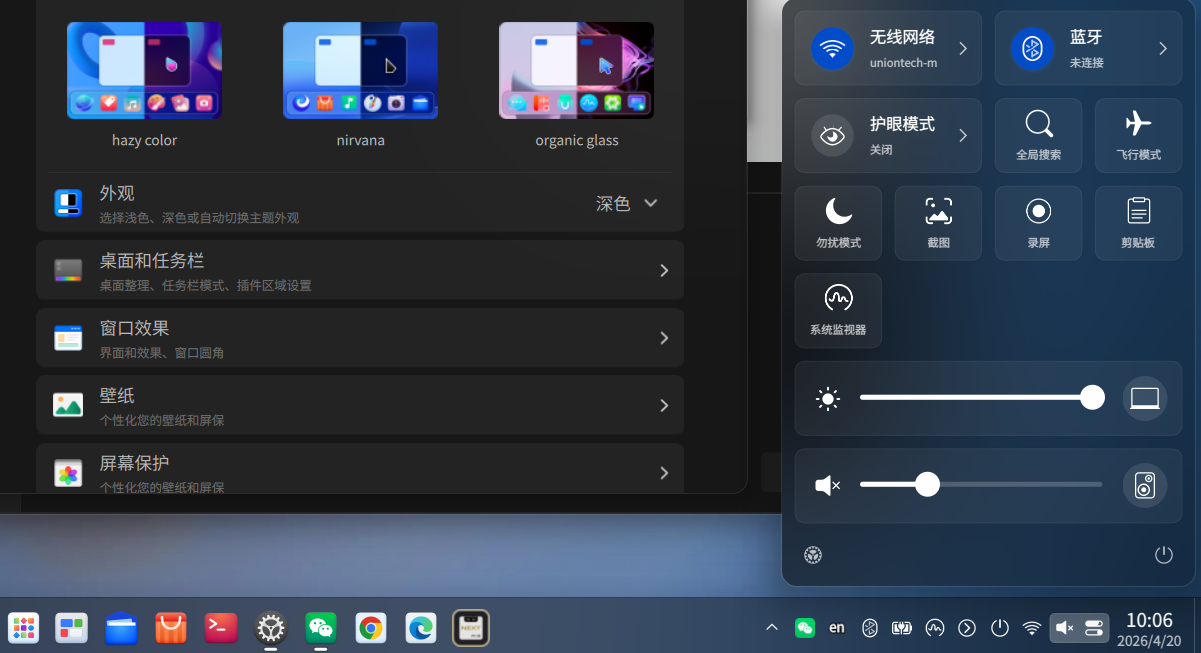Start 录屏 screen recording
This screenshot has height=653, width=1201.
click(1038, 223)
